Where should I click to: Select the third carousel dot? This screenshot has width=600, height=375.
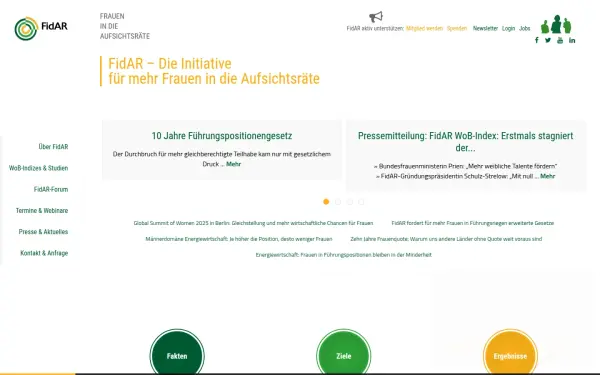pyautogui.click(x=349, y=202)
